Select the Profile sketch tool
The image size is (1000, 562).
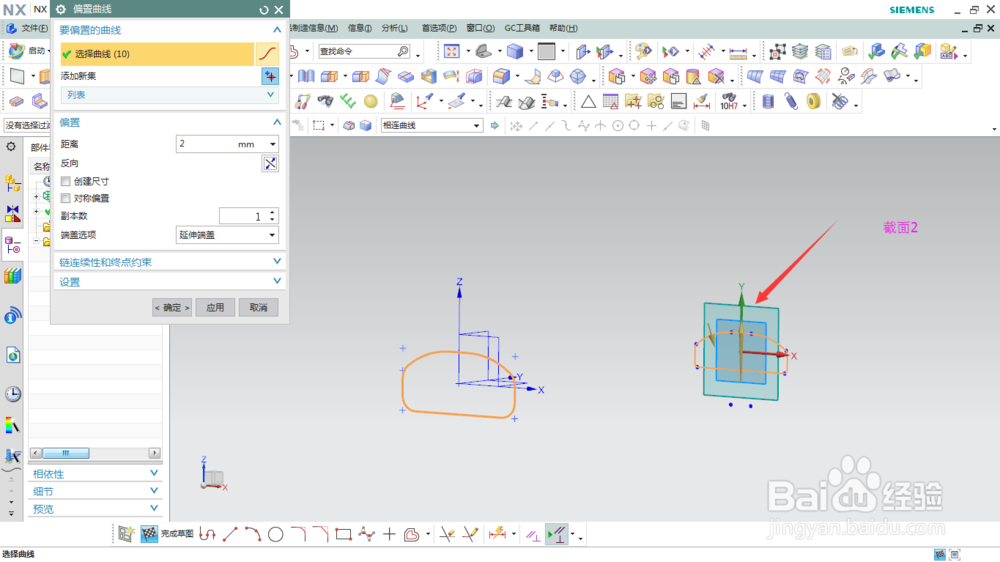(x=207, y=534)
